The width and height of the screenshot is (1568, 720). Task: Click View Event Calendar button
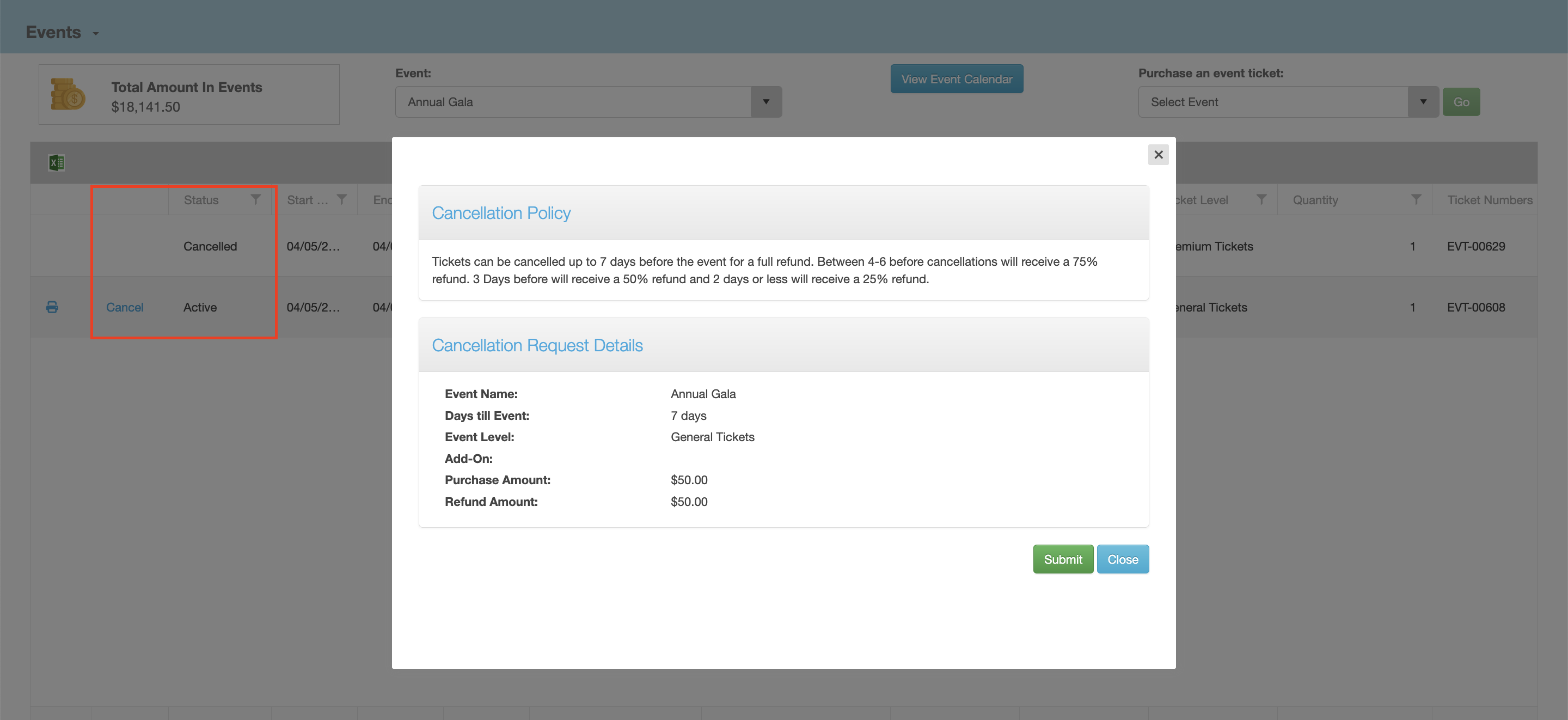click(956, 79)
